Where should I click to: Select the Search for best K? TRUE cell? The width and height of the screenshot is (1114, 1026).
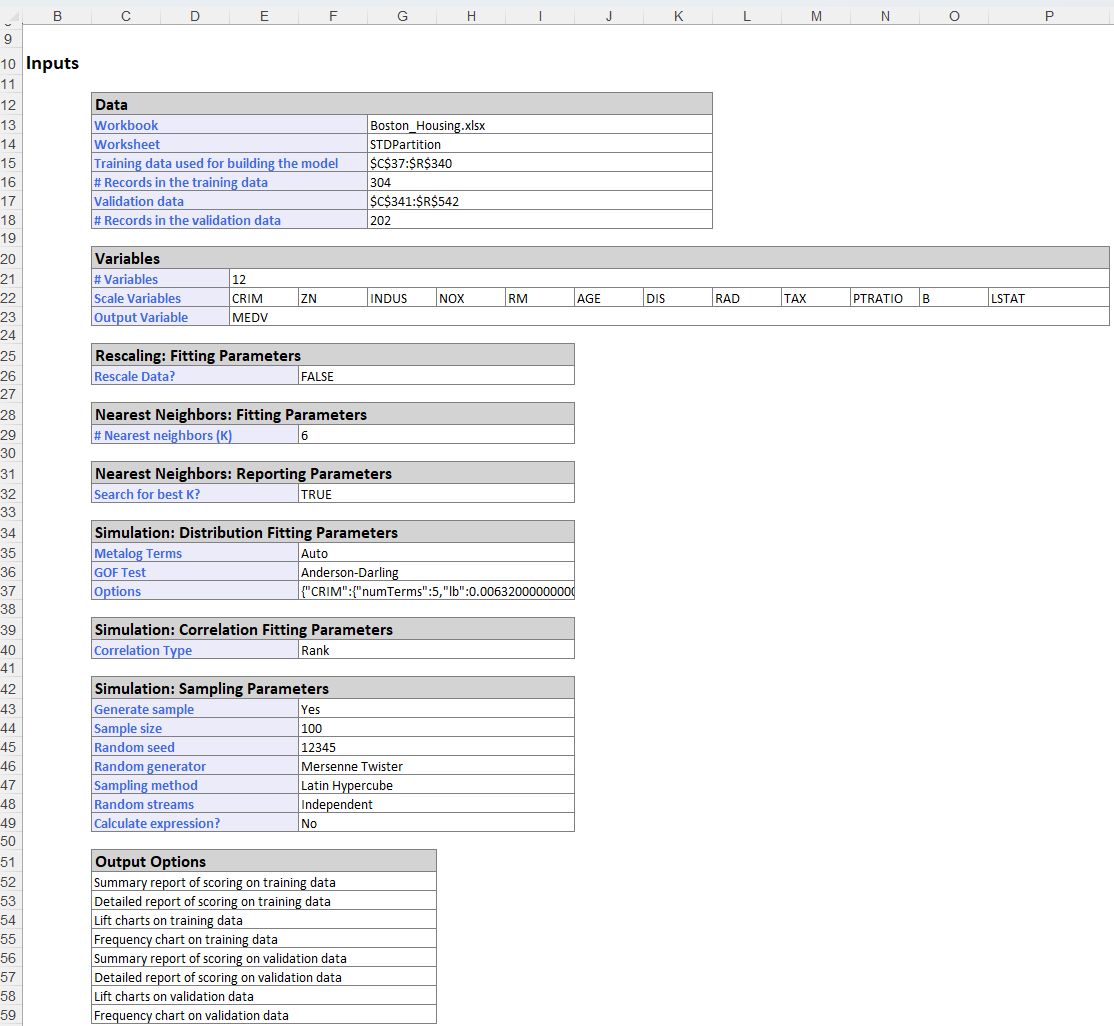(x=436, y=494)
